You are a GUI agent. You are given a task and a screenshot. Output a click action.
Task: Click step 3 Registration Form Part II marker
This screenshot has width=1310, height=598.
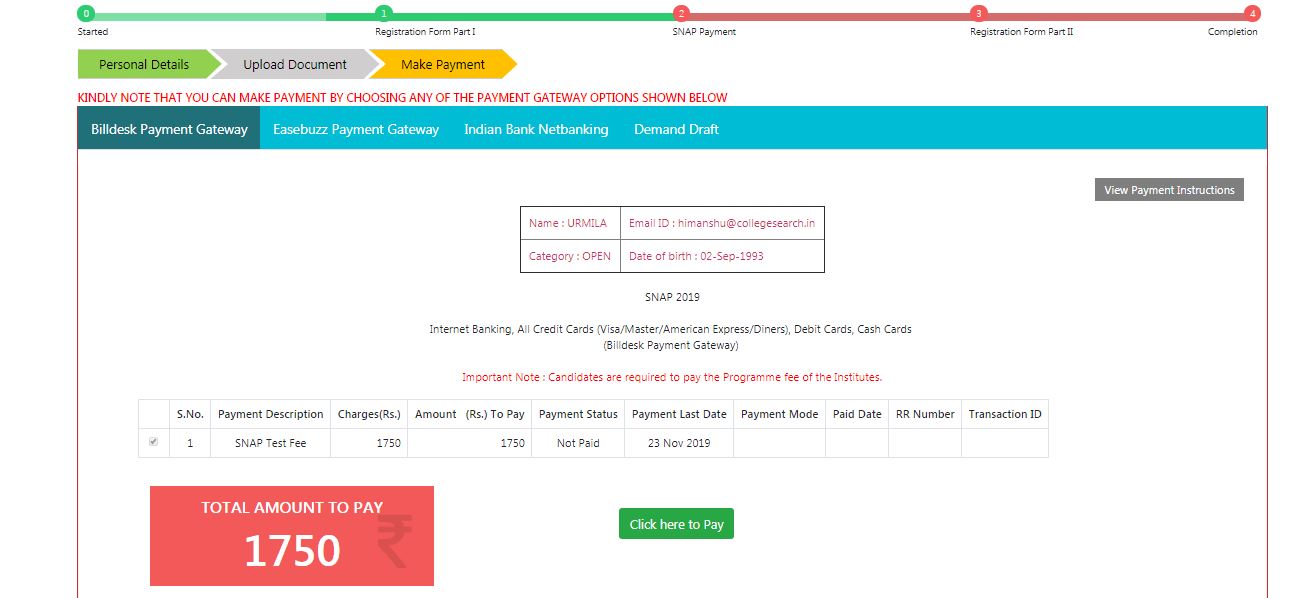(977, 14)
